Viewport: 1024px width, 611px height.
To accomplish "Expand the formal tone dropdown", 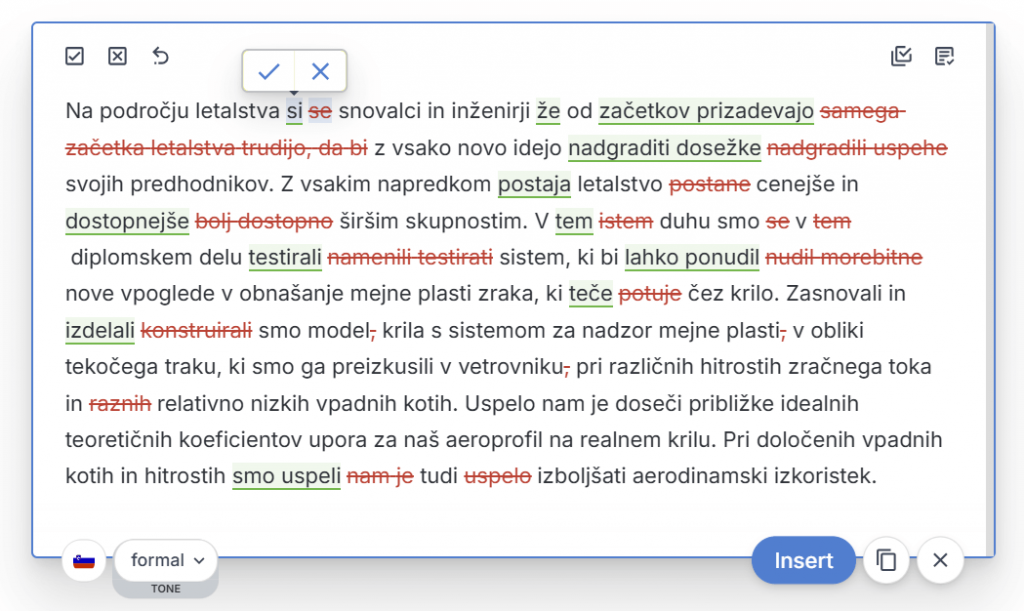I will point(165,560).
